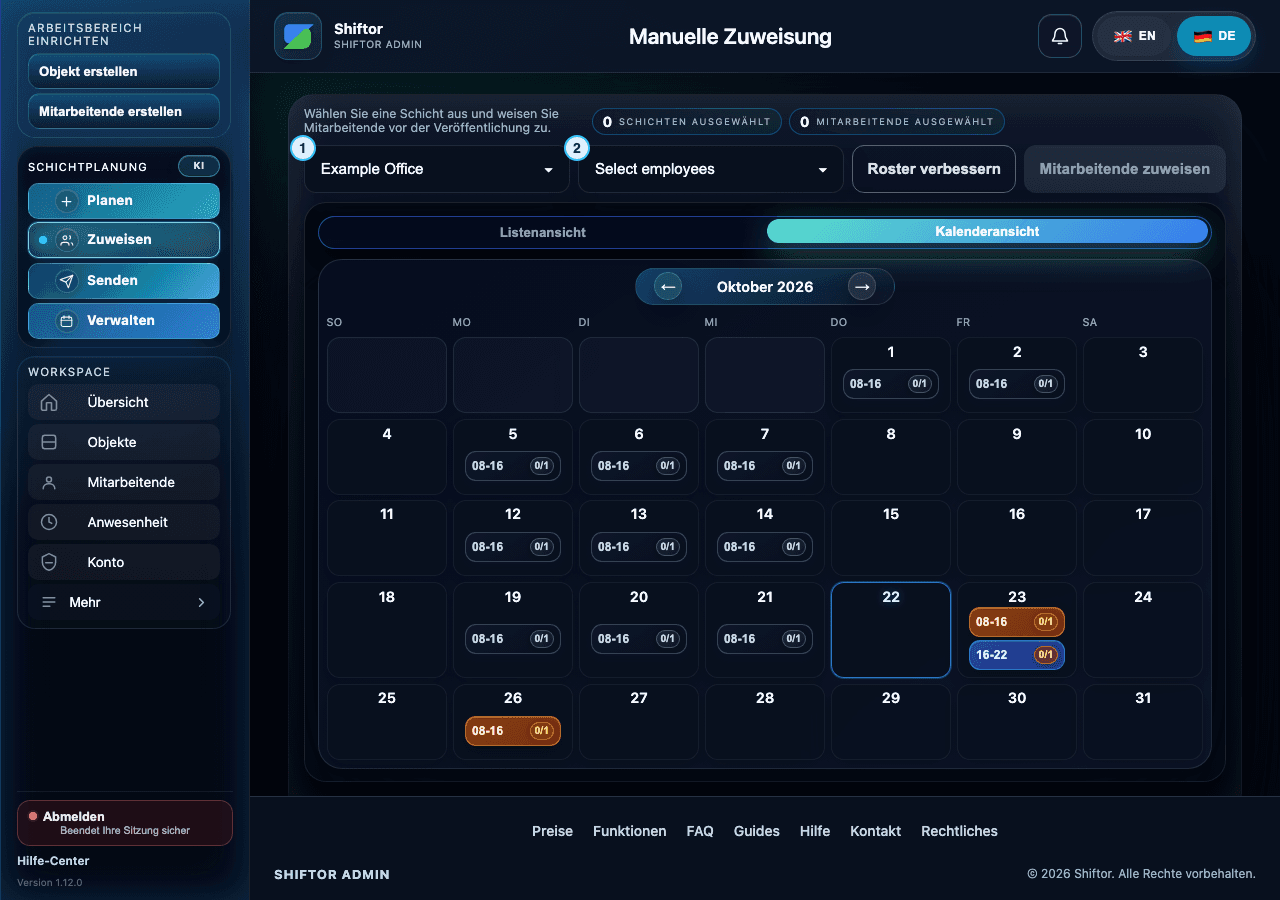Click the Verwalten calendar icon

[x=67, y=321]
